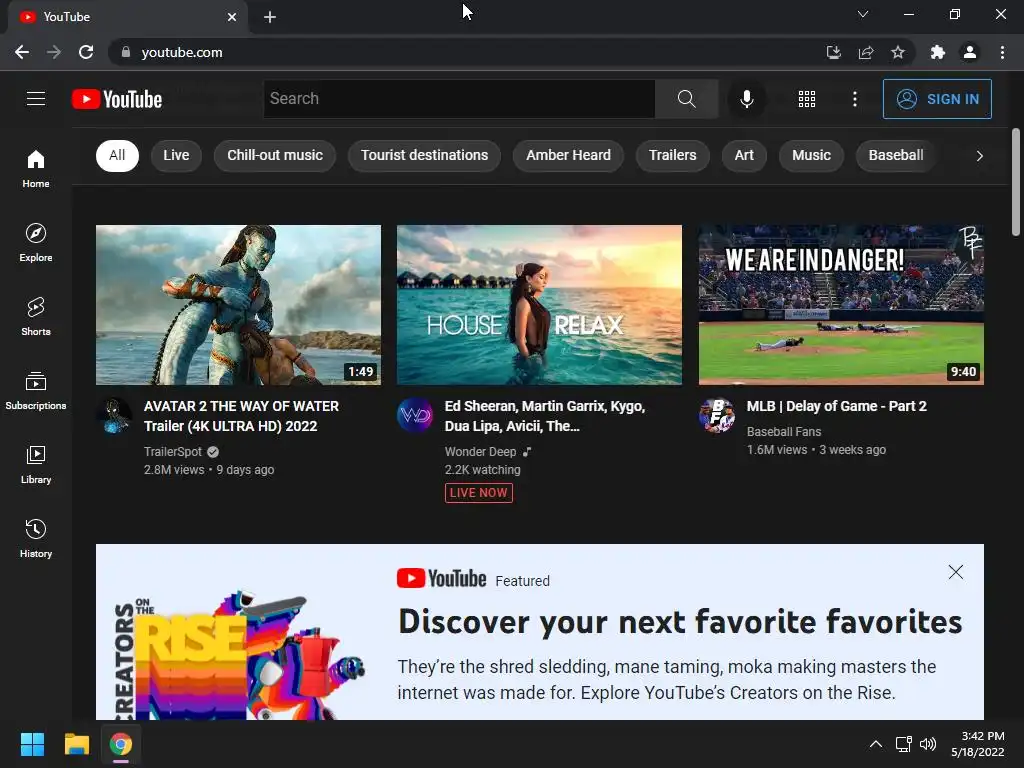The image size is (1024, 768).
Task: Play the House Relax thumbnail
Action: 539,305
